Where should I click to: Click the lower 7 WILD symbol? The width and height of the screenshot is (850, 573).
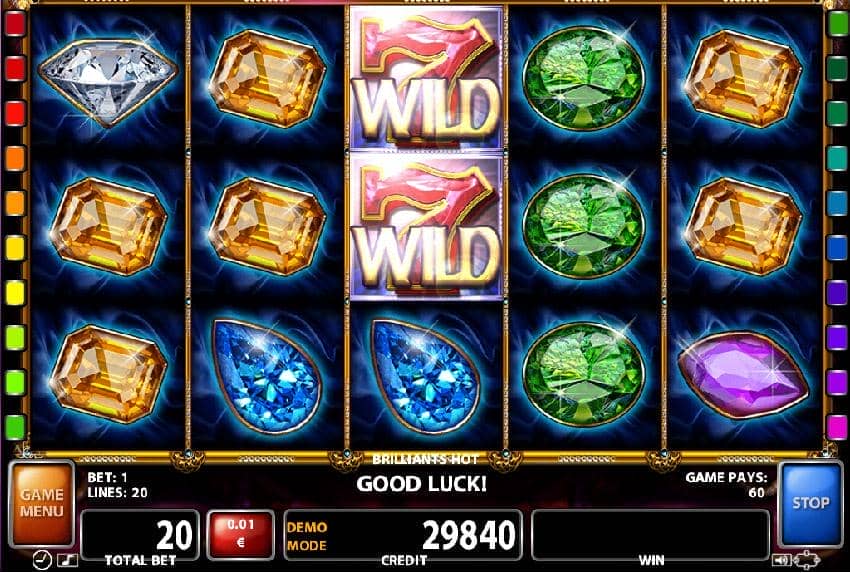(427, 227)
